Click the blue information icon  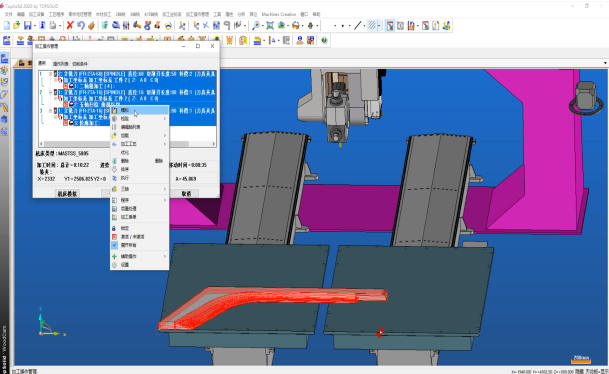point(42,26)
